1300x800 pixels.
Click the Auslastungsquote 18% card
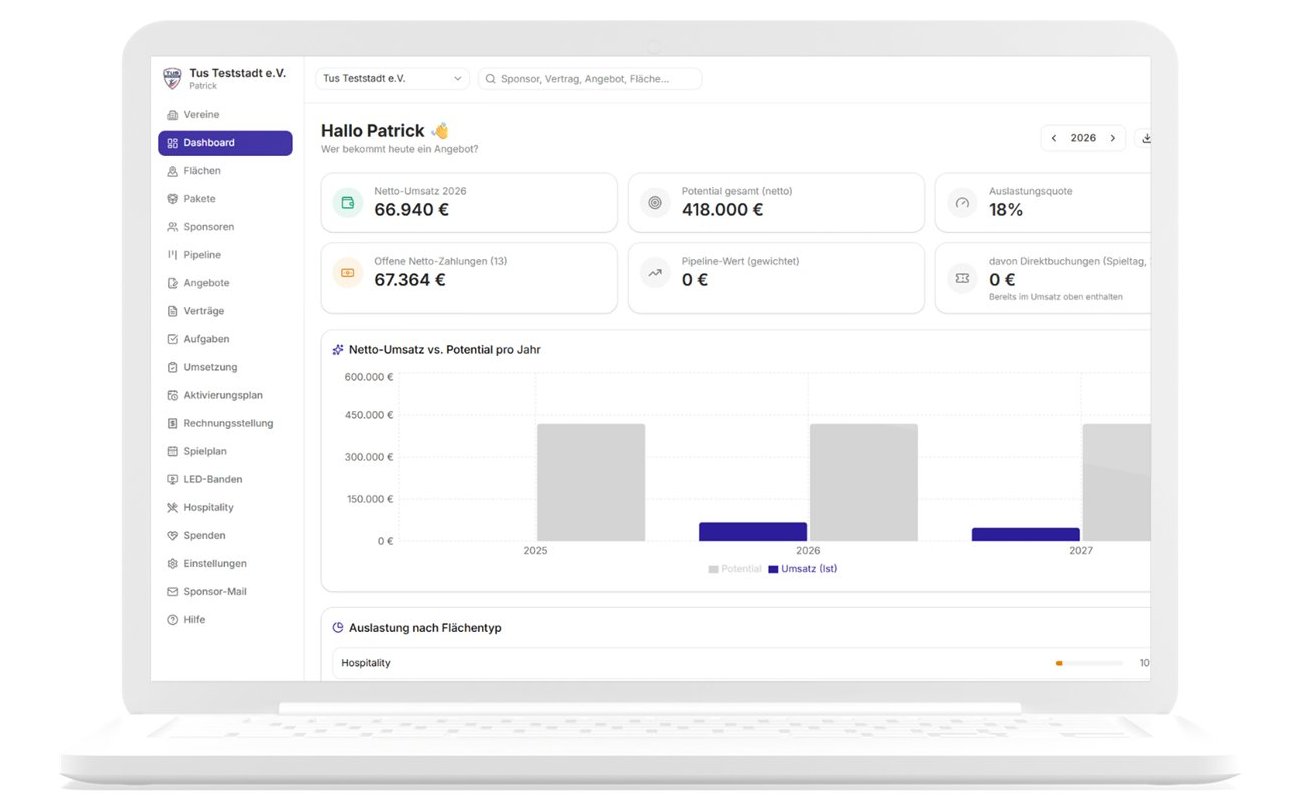click(x=1043, y=203)
